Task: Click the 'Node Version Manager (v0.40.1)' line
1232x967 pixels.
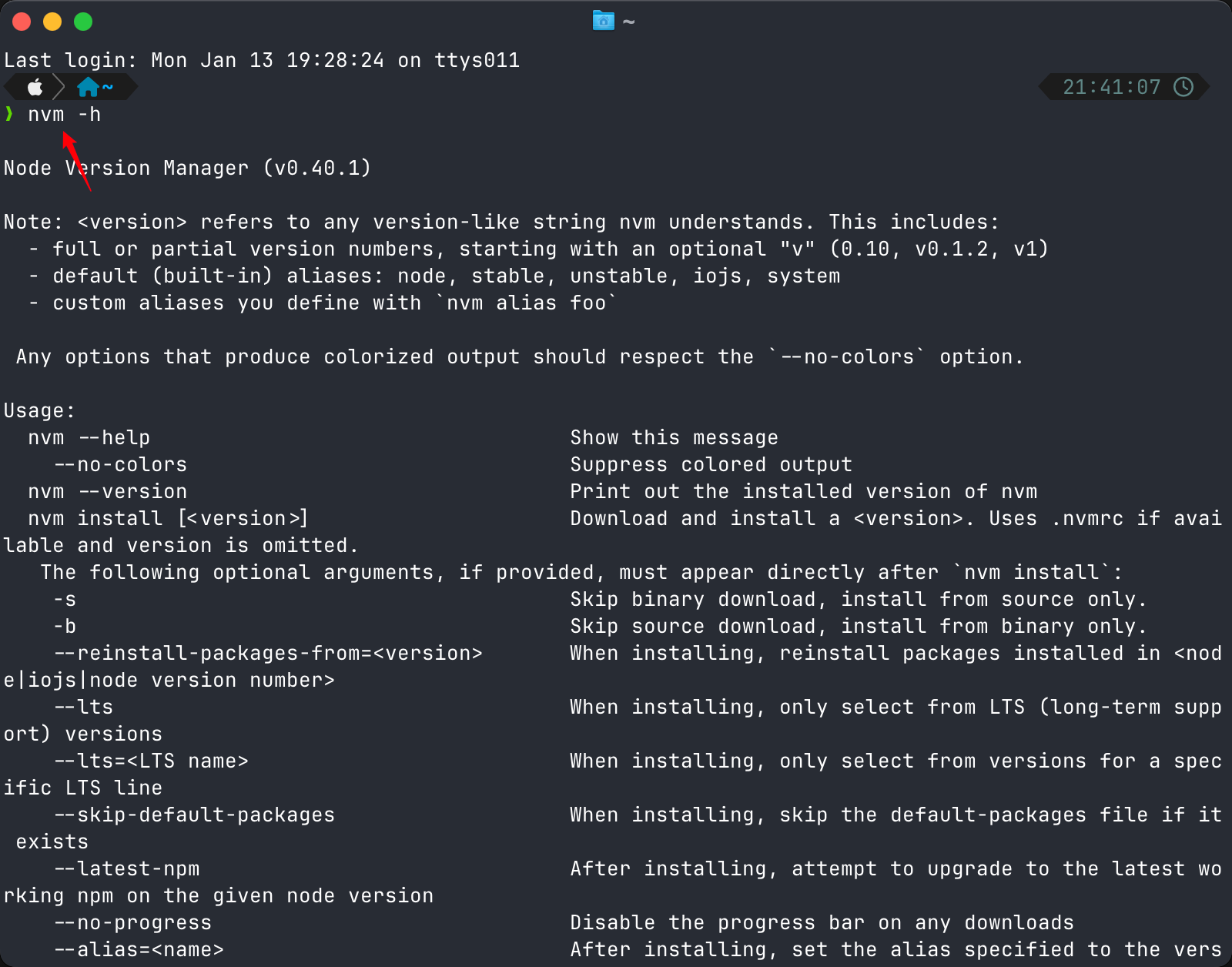Action: 187,168
